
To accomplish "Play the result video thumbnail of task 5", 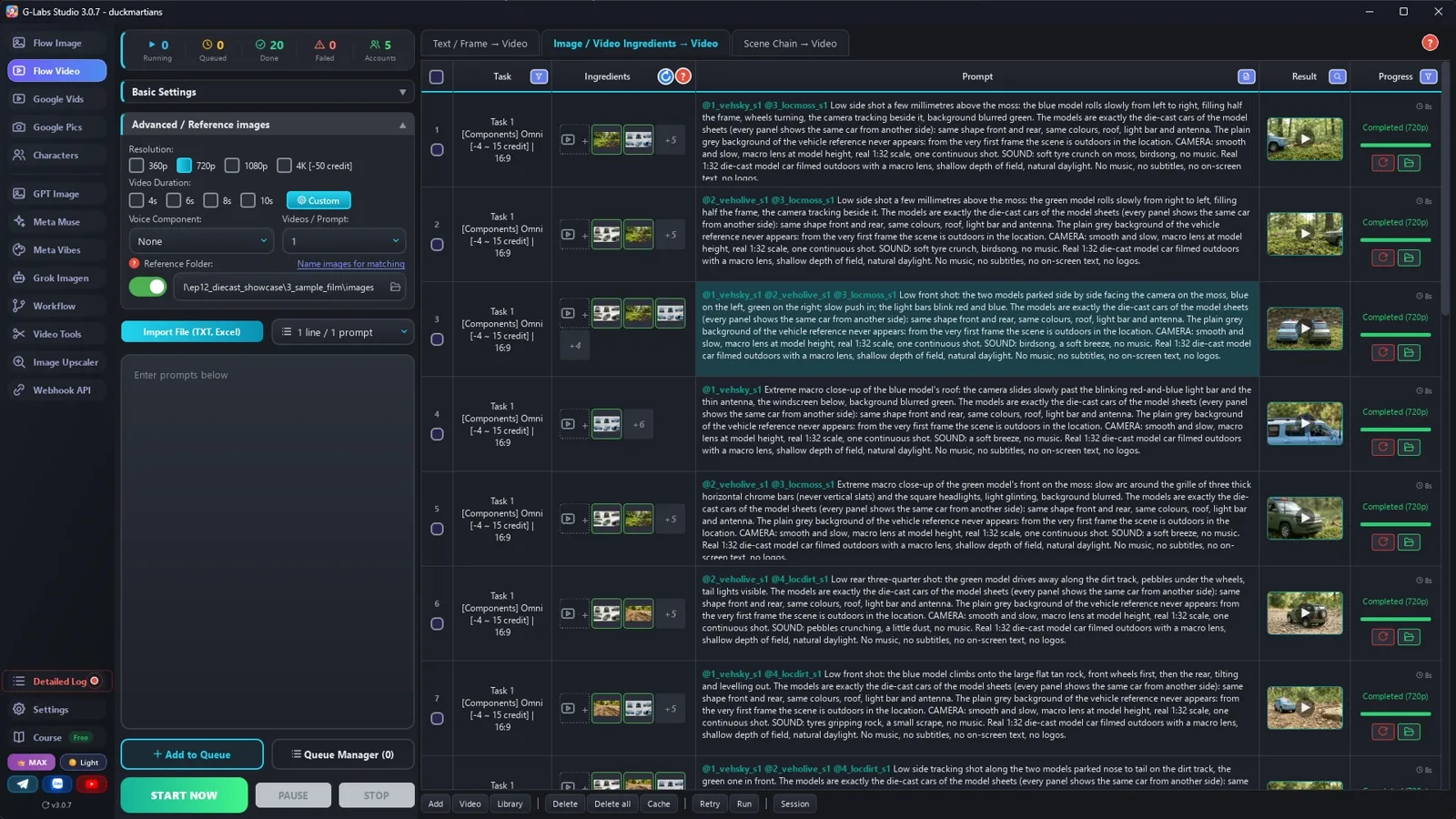I will coord(1304,518).
